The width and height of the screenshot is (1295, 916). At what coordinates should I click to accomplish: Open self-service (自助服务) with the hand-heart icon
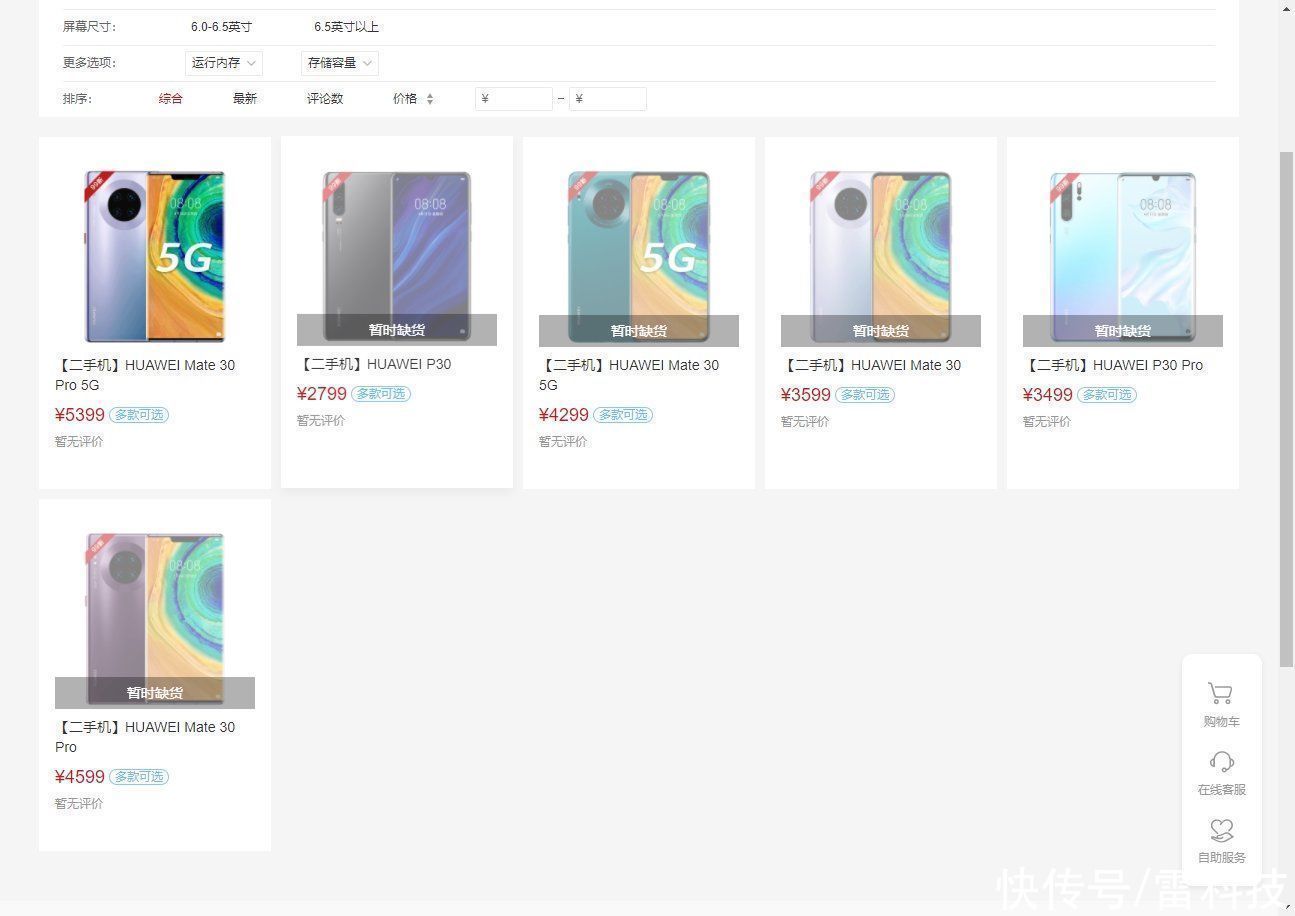pyautogui.click(x=1221, y=830)
